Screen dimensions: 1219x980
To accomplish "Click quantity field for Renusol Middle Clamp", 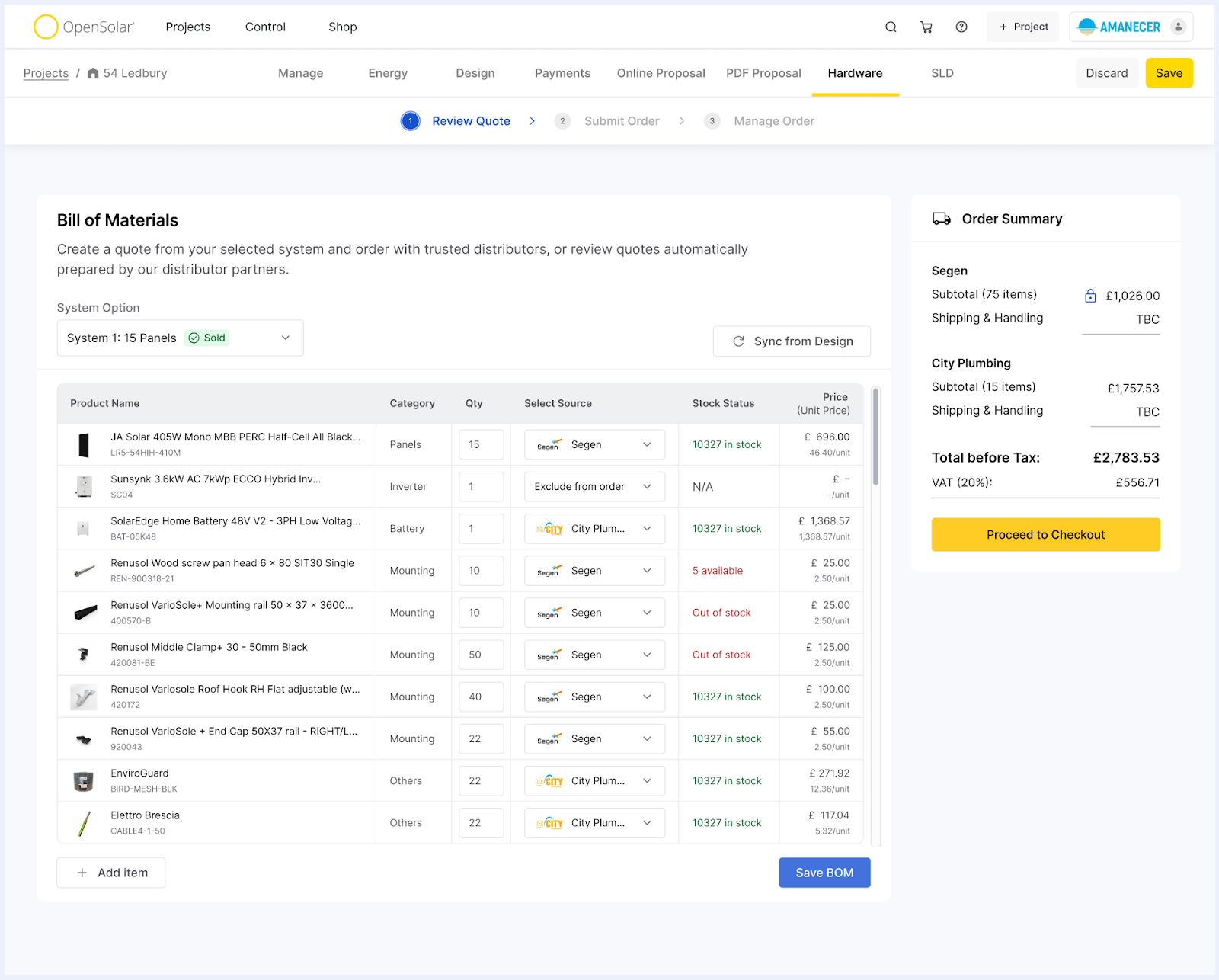I will 481,655.
